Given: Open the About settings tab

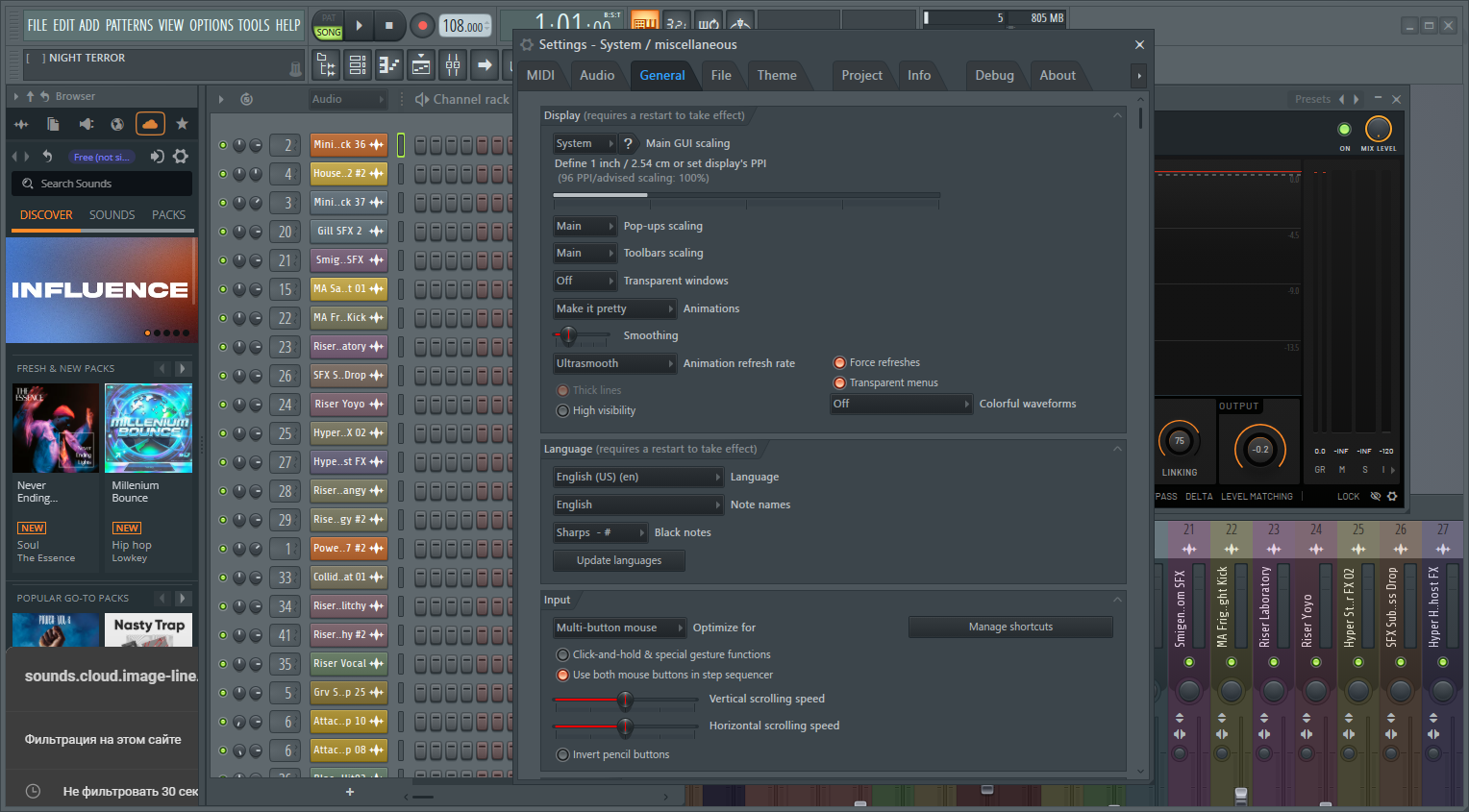Looking at the screenshot, I should click(1058, 75).
